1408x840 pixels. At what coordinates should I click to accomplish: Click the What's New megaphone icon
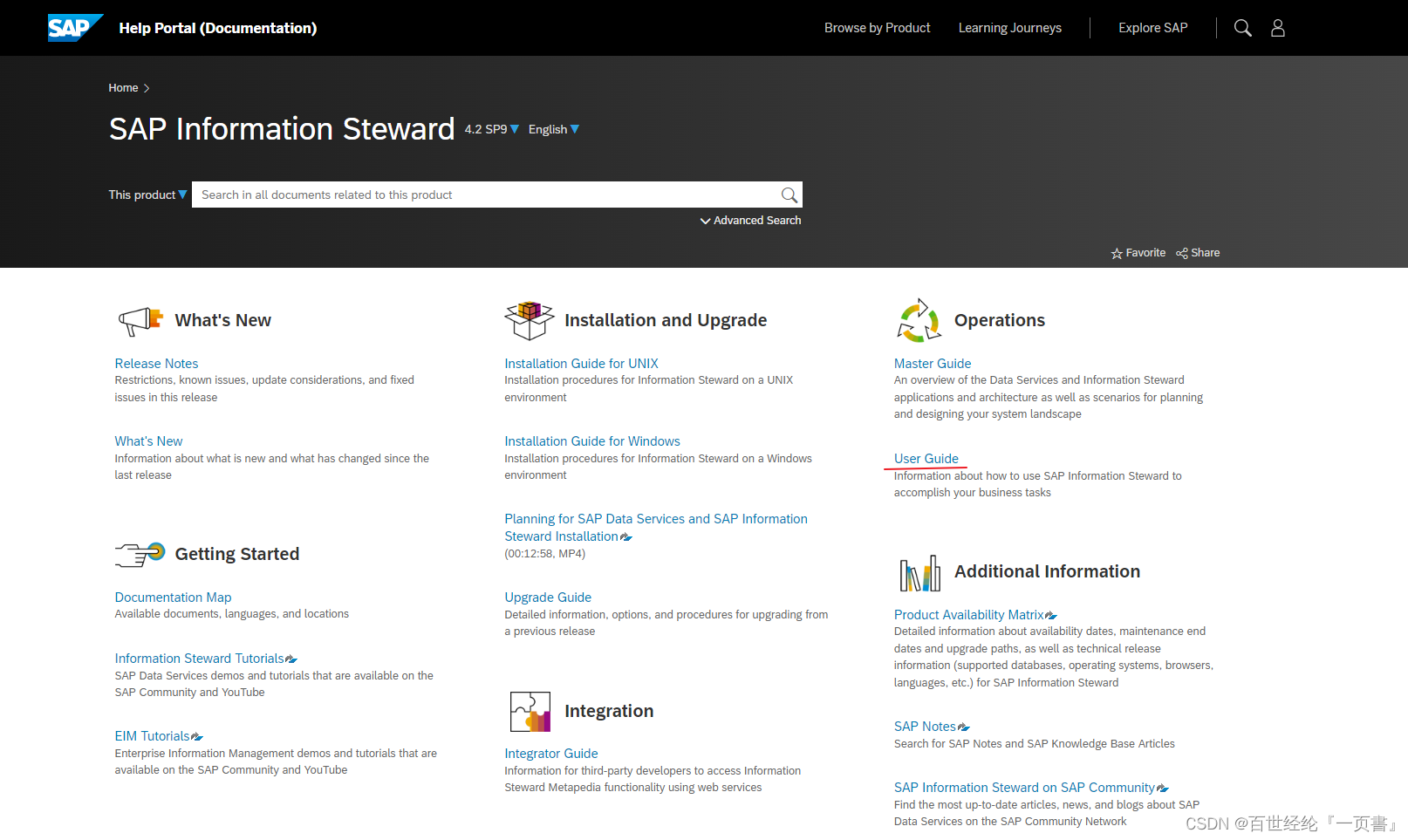140,321
